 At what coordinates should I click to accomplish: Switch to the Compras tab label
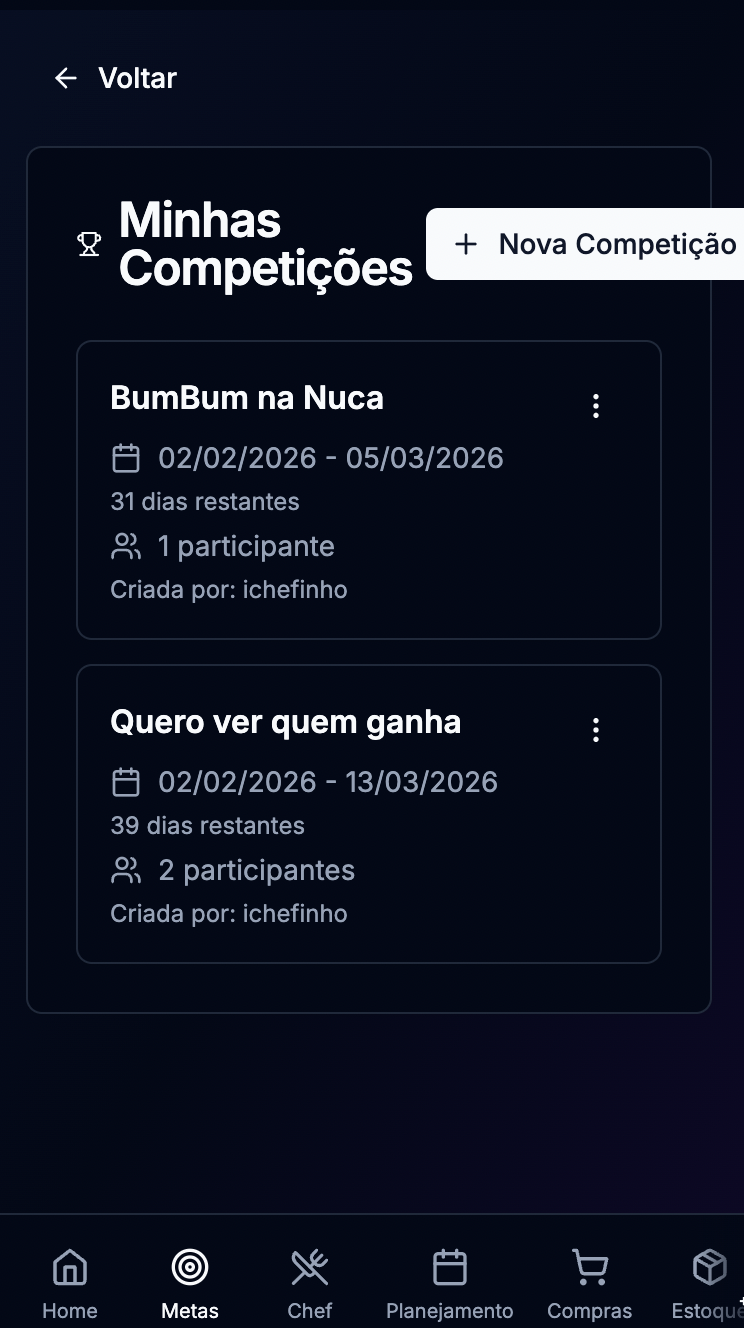click(x=590, y=1311)
